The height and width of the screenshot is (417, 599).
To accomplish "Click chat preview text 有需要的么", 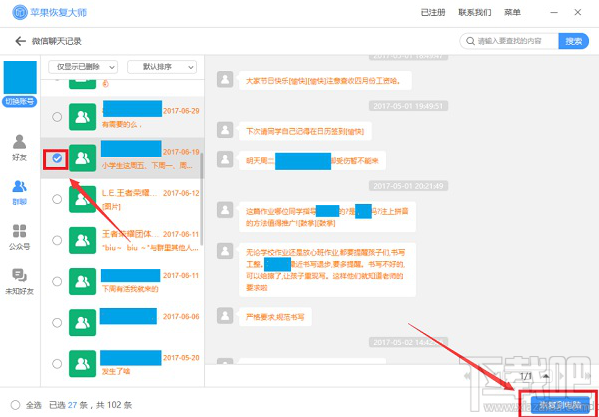I will pos(122,124).
